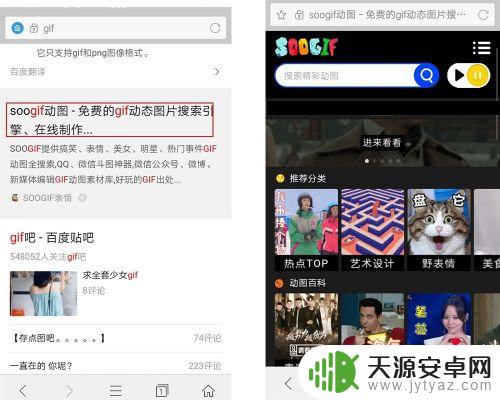500x400 pixels.
Task: Click the blue magnifier search button
Action: (x=426, y=75)
